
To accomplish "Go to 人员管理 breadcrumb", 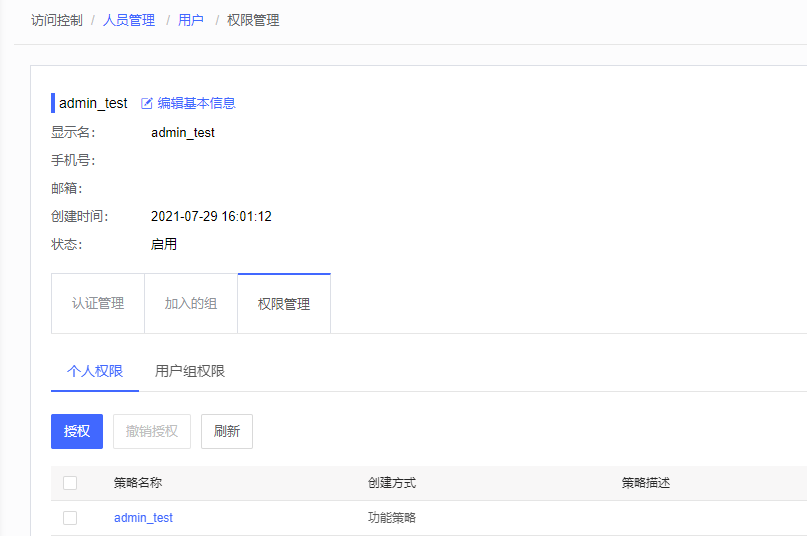I will pos(129,21).
